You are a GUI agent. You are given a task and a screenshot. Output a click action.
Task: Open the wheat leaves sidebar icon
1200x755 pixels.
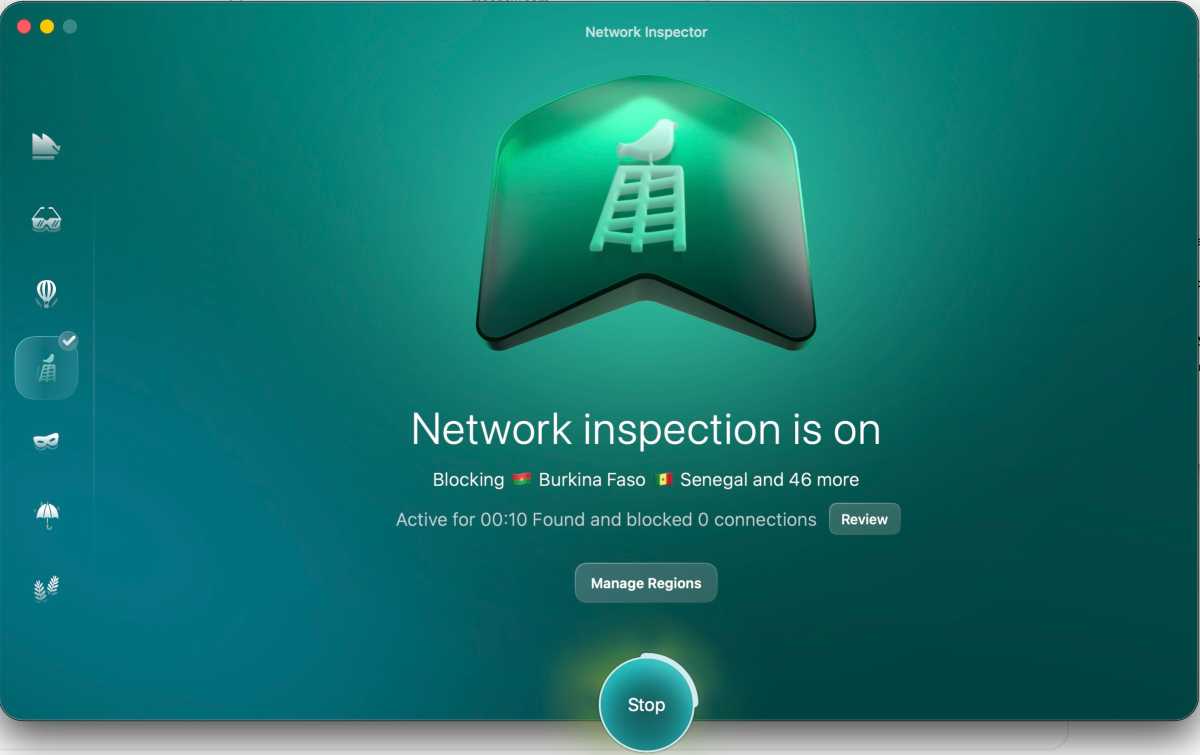46,588
